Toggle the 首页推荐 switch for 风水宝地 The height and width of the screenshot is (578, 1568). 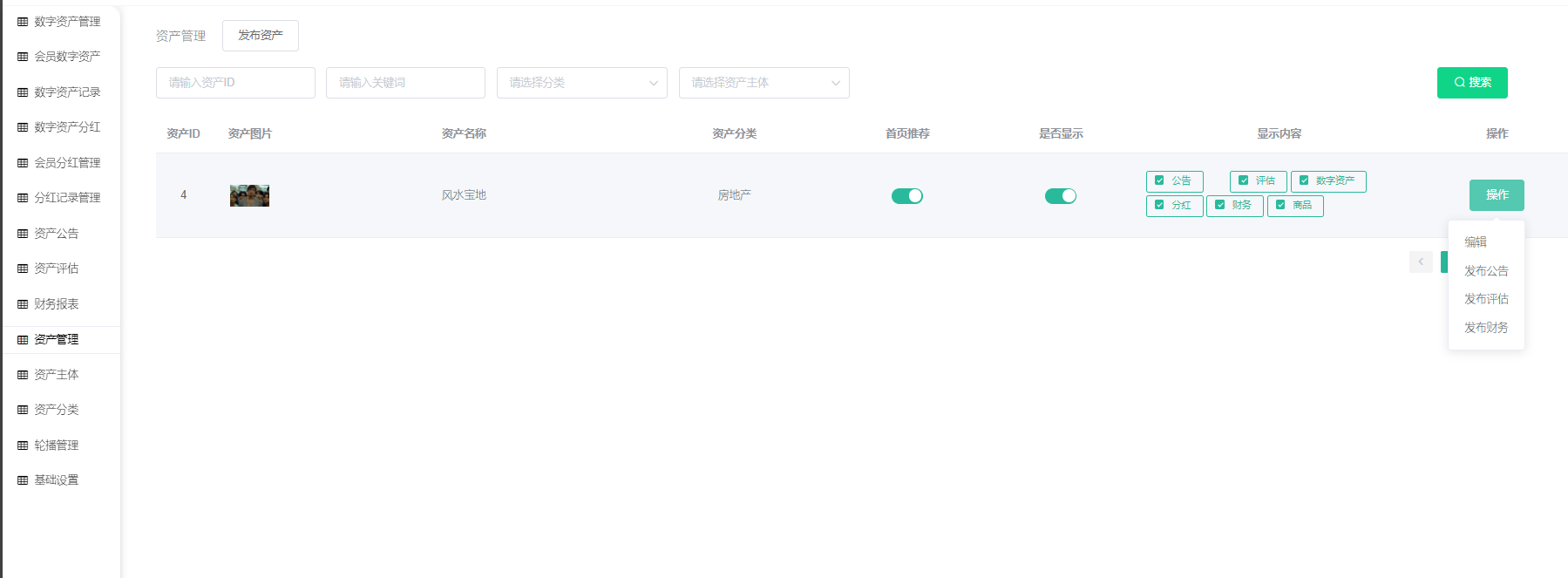[907, 196]
